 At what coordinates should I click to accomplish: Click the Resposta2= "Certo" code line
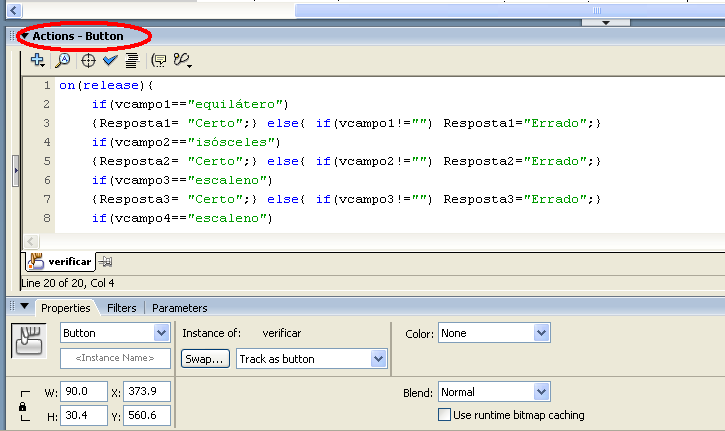[346, 161]
